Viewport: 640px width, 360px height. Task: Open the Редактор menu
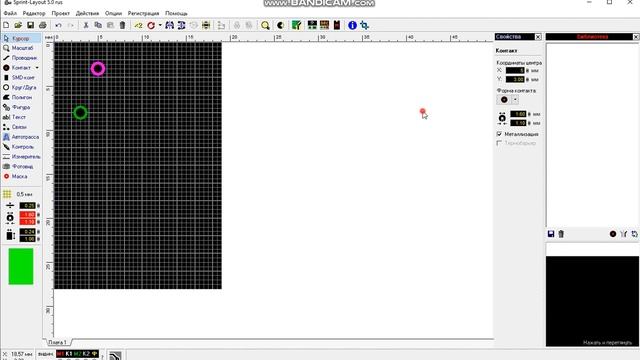point(34,13)
